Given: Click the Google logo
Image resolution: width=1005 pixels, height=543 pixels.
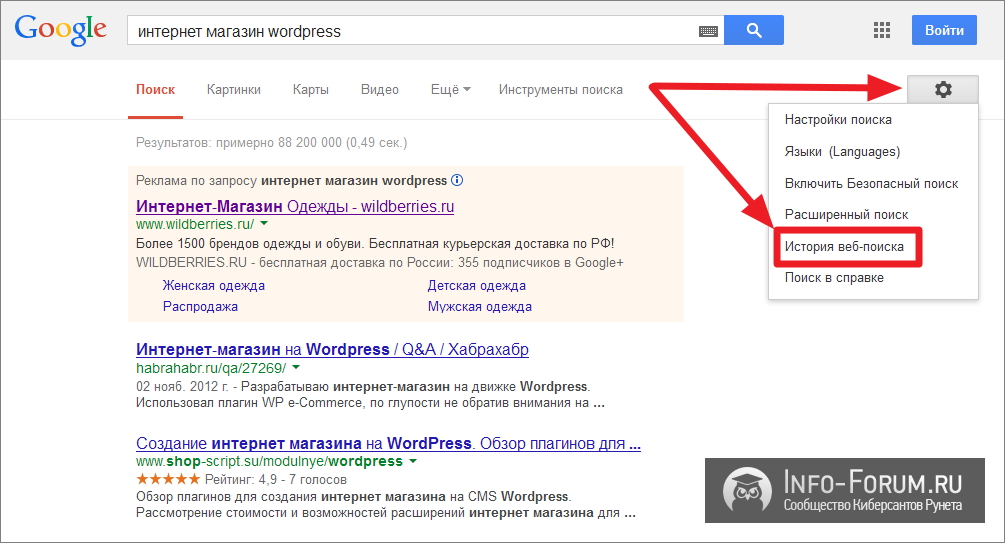Looking at the screenshot, I should click(61, 29).
